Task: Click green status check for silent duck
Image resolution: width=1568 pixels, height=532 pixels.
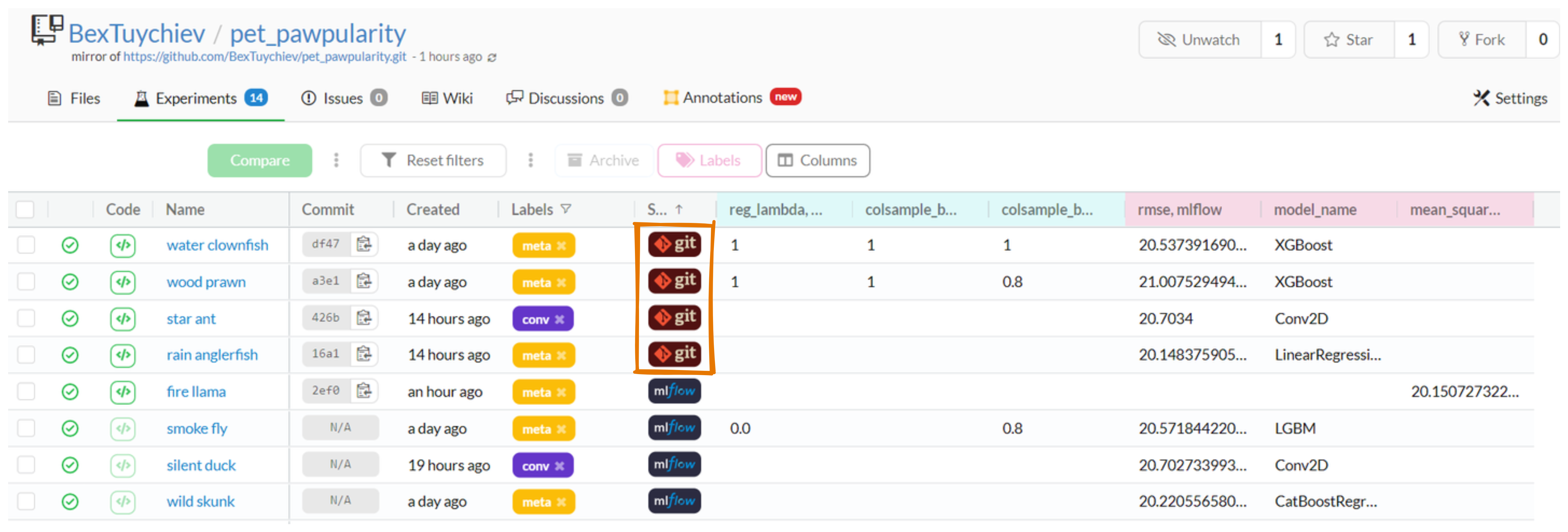Action: click(70, 465)
